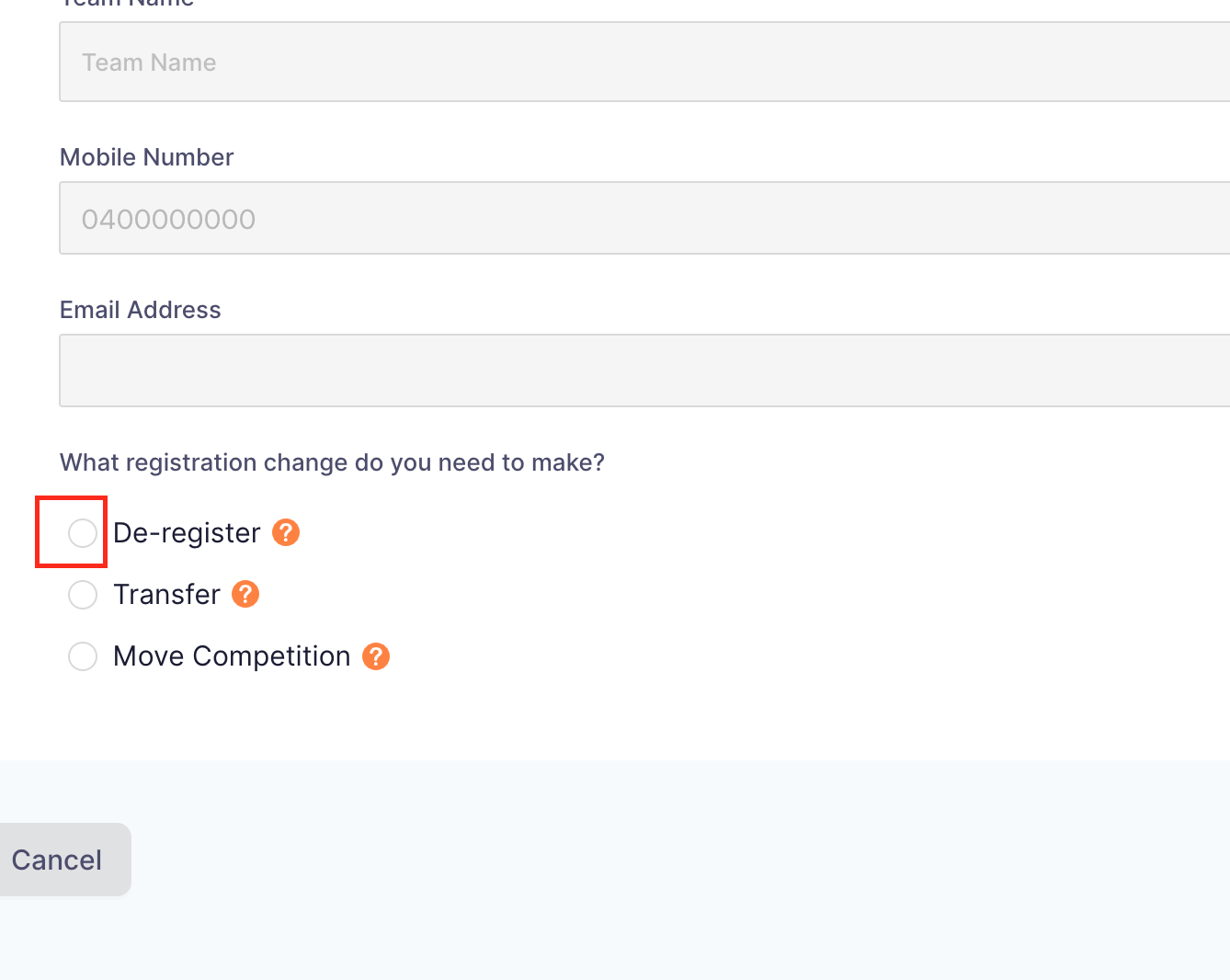Choose the Transfer radio button
Image resolution: width=1230 pixels, height=980 pixels.
[83, 594]
